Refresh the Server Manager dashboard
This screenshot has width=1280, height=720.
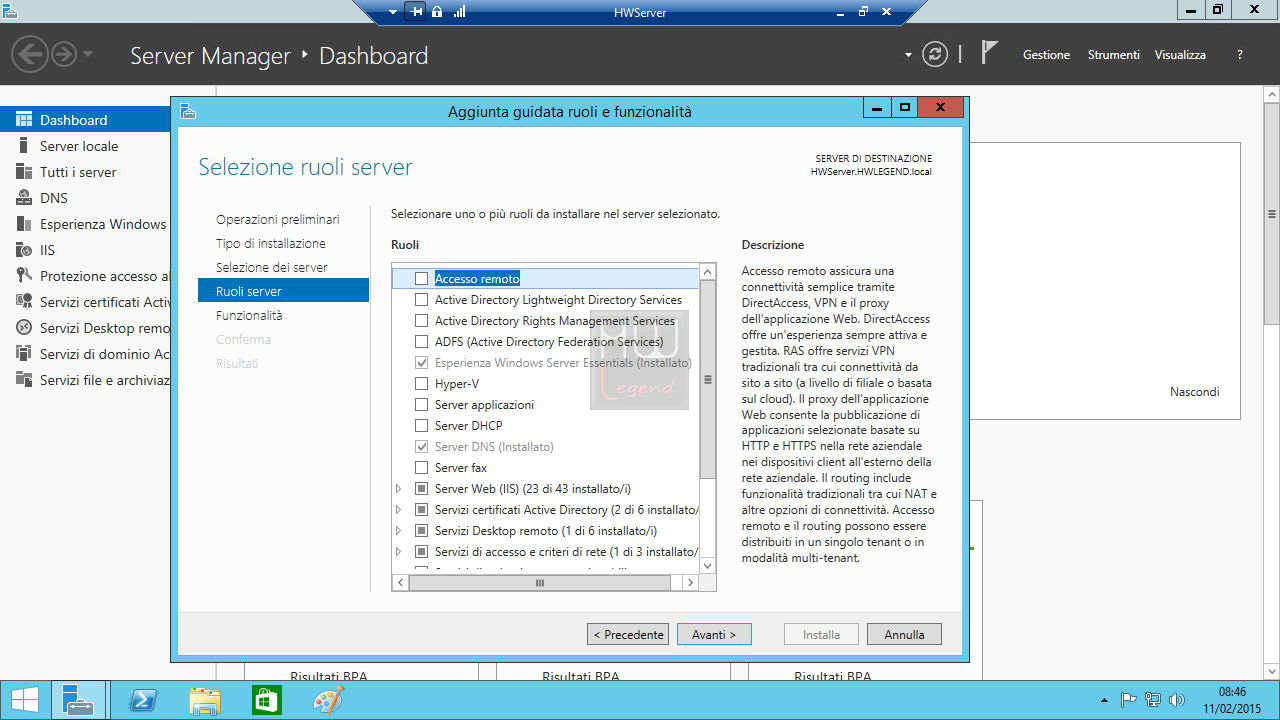(935, 55)
